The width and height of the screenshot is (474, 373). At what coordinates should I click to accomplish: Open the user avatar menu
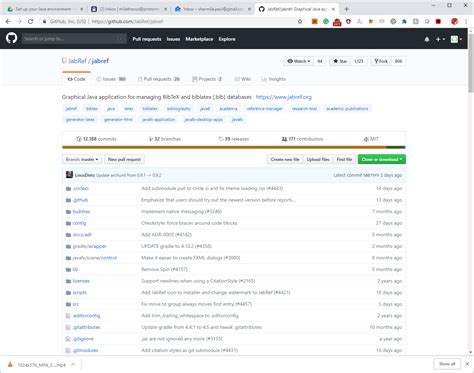[x=456, y=39]
